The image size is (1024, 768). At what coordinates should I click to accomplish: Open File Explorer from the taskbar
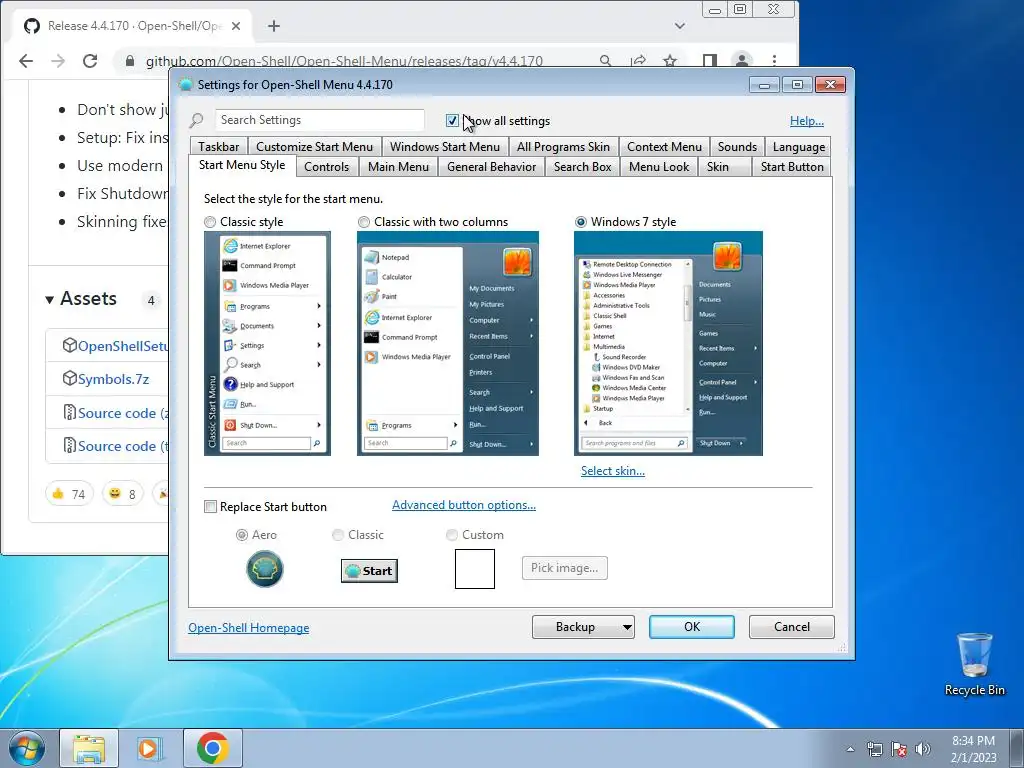pyautogui.click(x=89, y=748)
